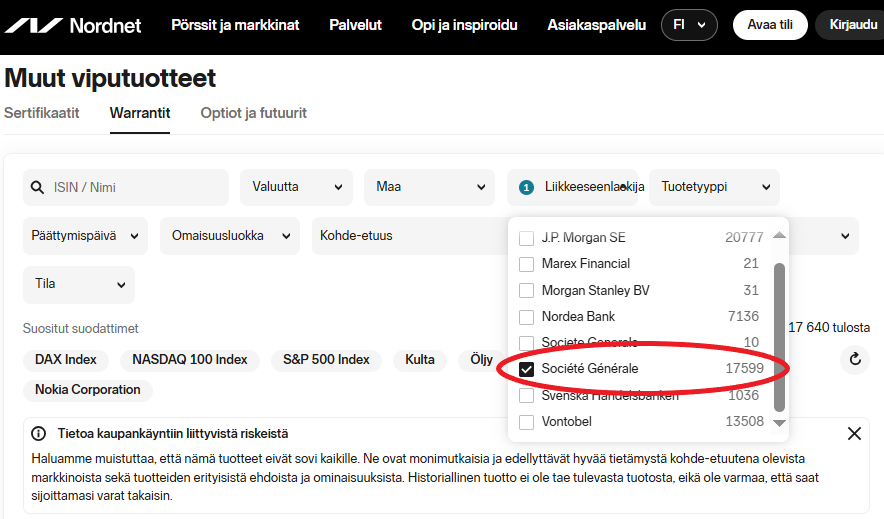This screenshot has width=884, height=519.
Task: Collapse the Liikkeeseenlaskija dropdown
Action: tap(573, 187)
